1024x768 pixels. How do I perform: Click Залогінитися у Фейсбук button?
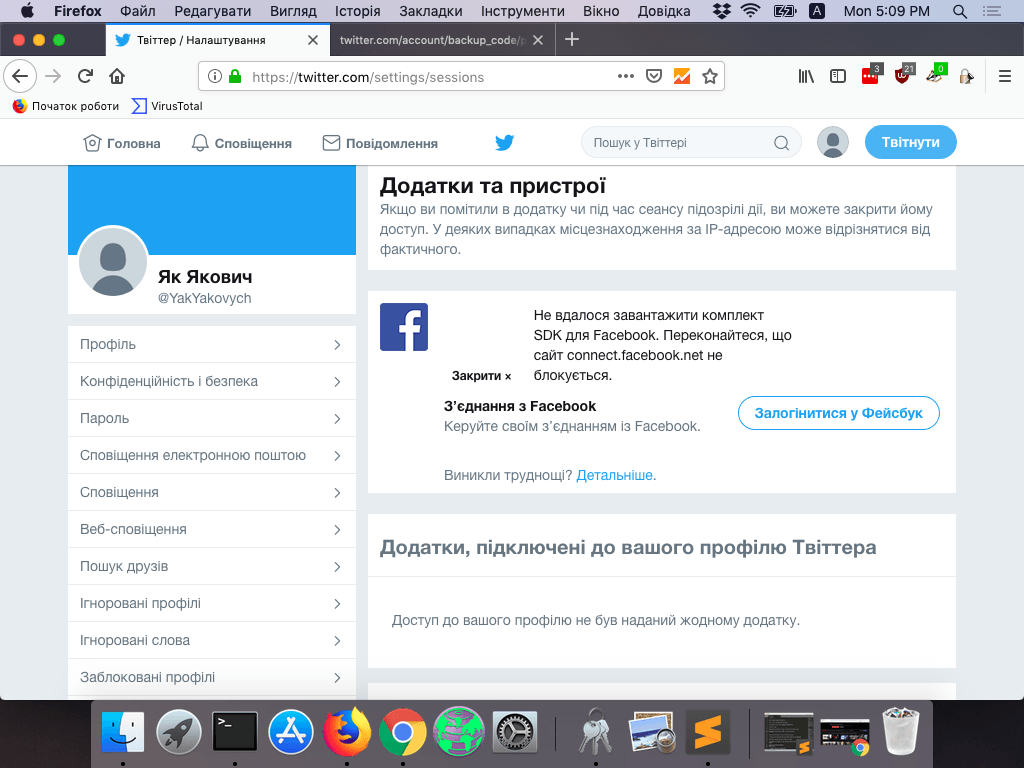pyautogui.click(x=838, y=413)
